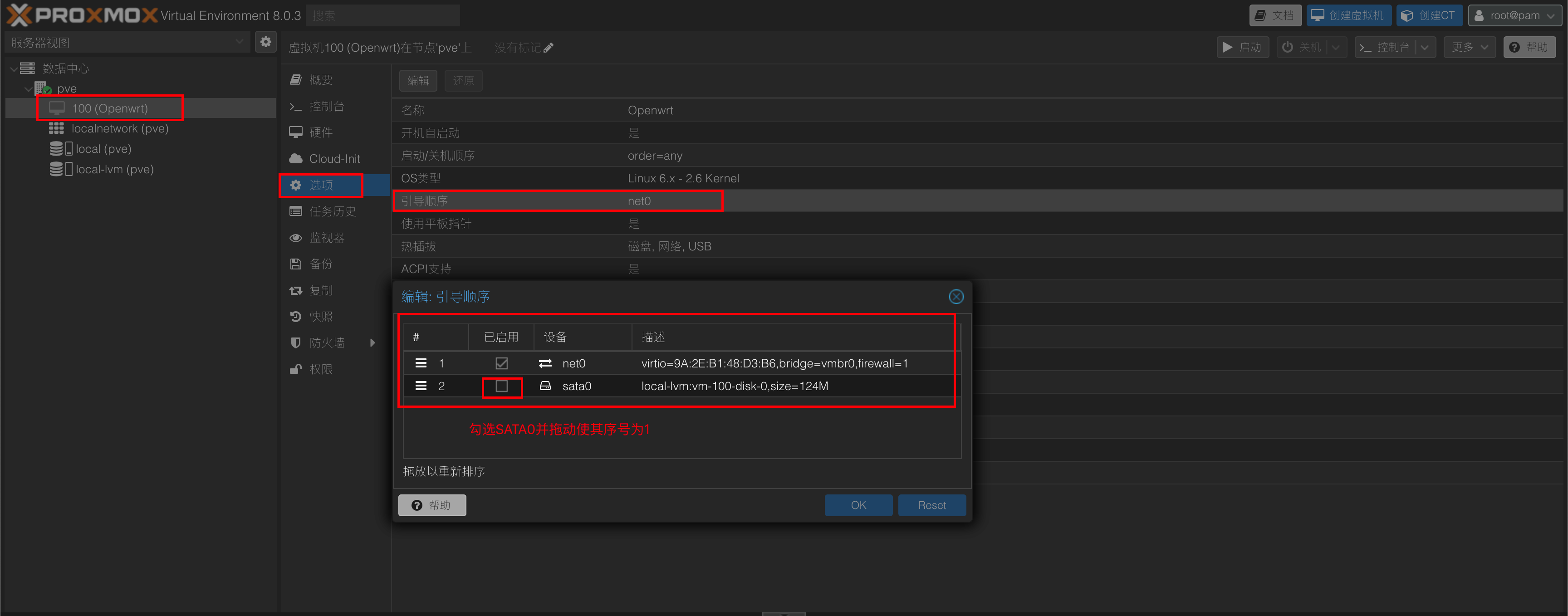Screen dimensions: 1568x616
Task: Click the pencil icon to edit tags
Action: click(549, 48)
